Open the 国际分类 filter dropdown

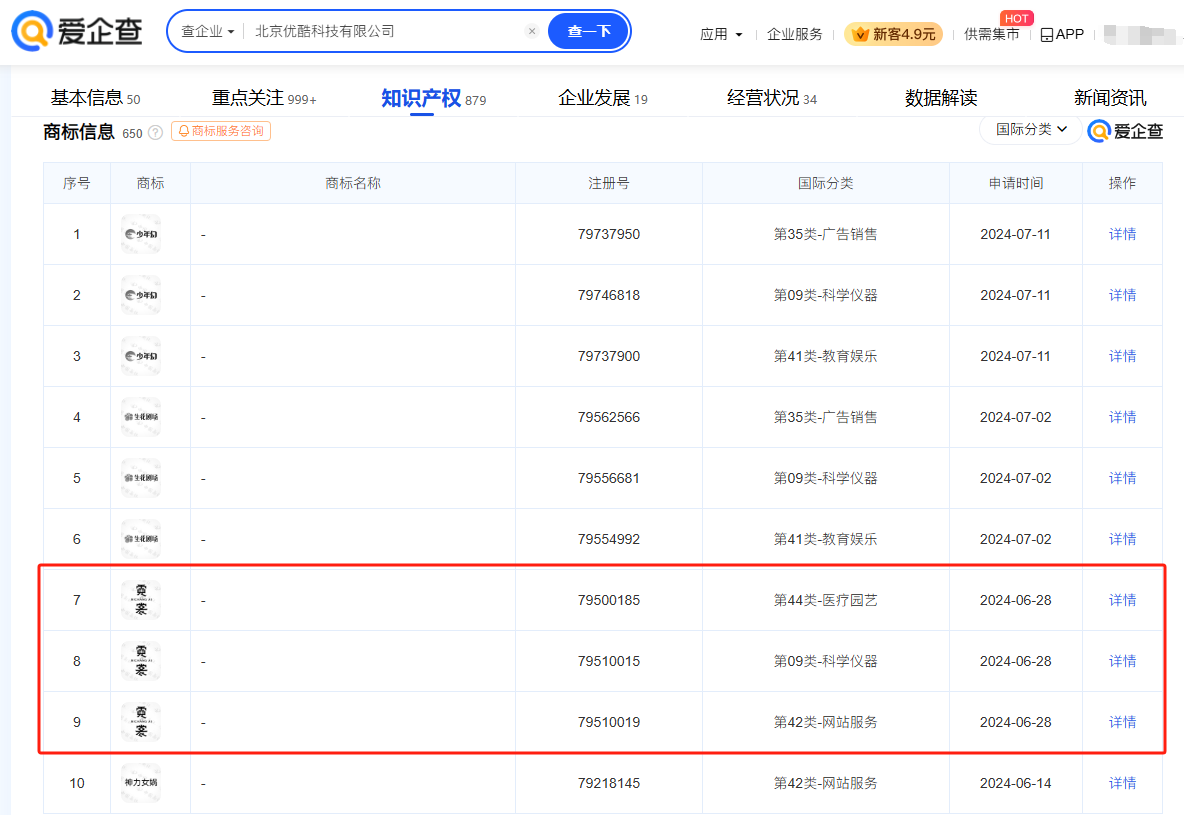[x=1031, y=129]
